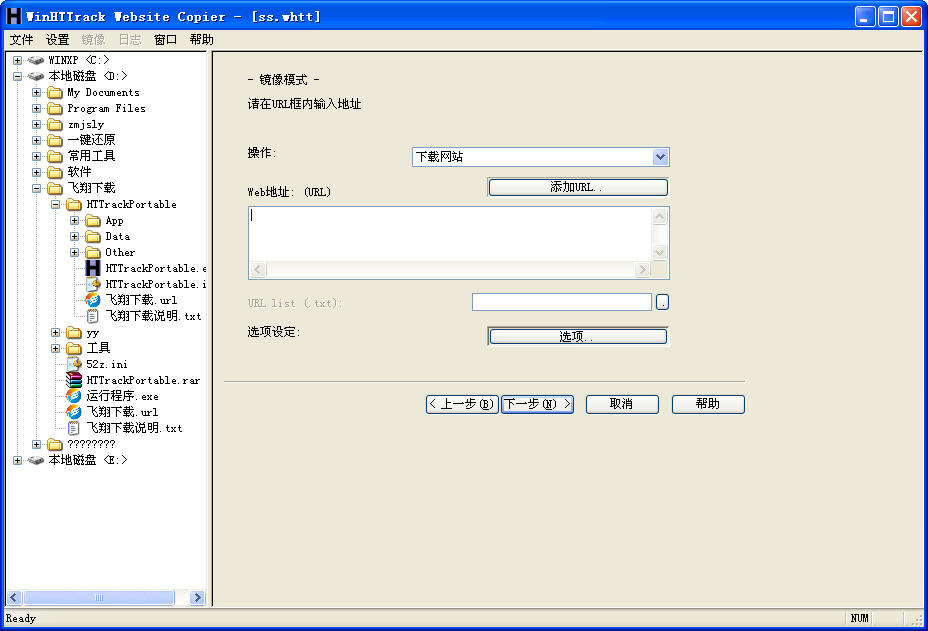Click the URL list (.txt) input field
The height and width of the screenshot is (631, 928).
point(562,302)
